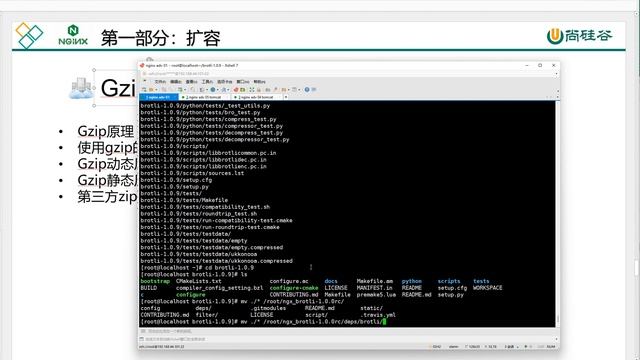Open the 帮助 (Help) menu
This screenshot has height=360, width=640.
pyautogui.click(x=260, y=82)
